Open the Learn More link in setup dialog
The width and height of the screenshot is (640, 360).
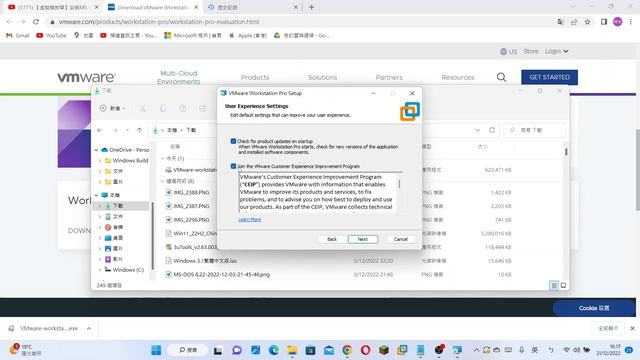click(x=249, y=220)
